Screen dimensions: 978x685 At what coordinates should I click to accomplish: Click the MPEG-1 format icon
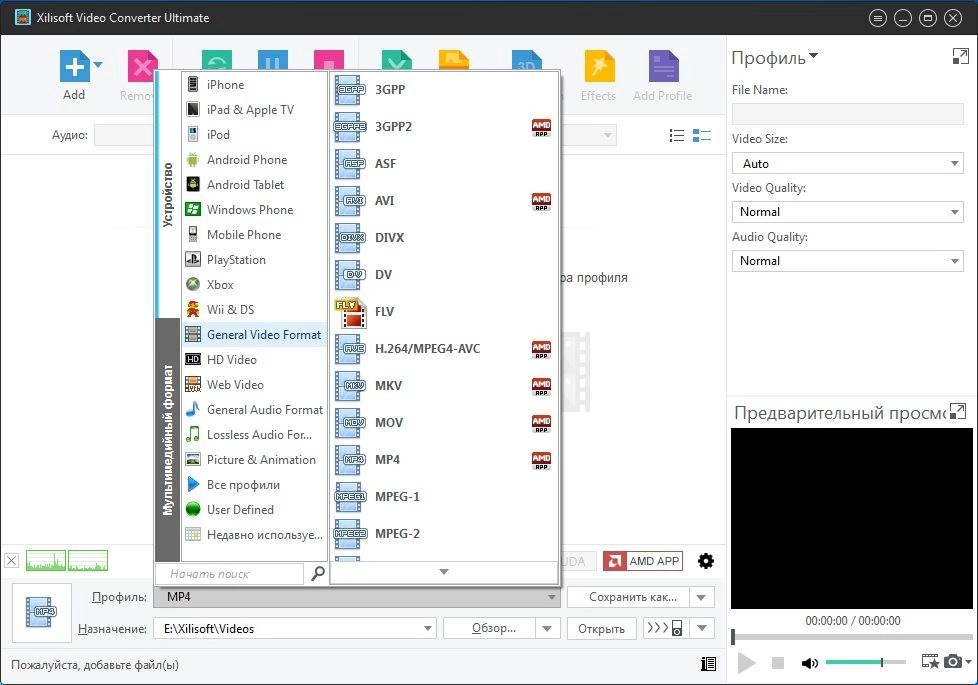[x=350, y=497]
